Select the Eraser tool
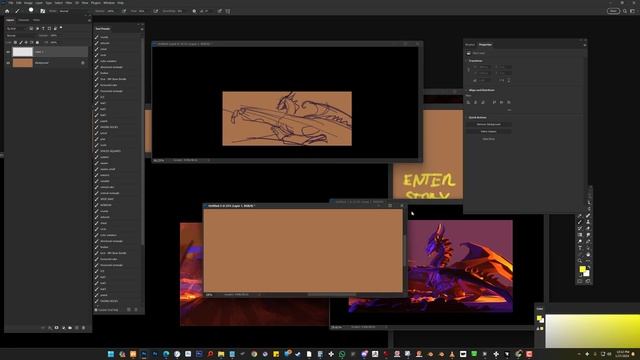640x360 pixels. click(x=588, y=228)
